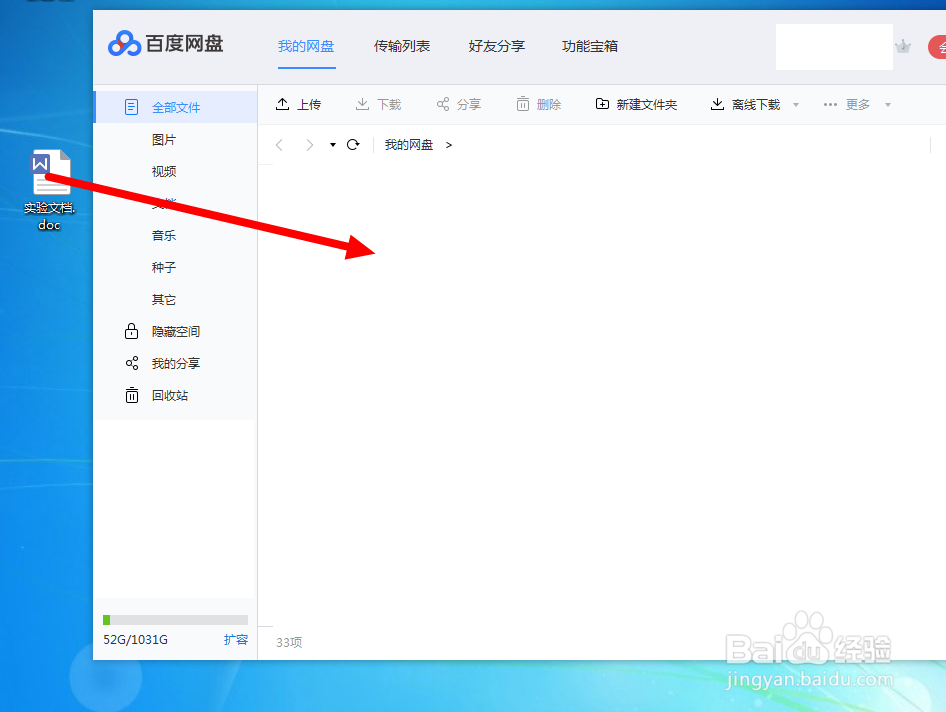Click the 离线下载 download icon
The width and height of the screenshot is (946, 712).
click(717, 104)
